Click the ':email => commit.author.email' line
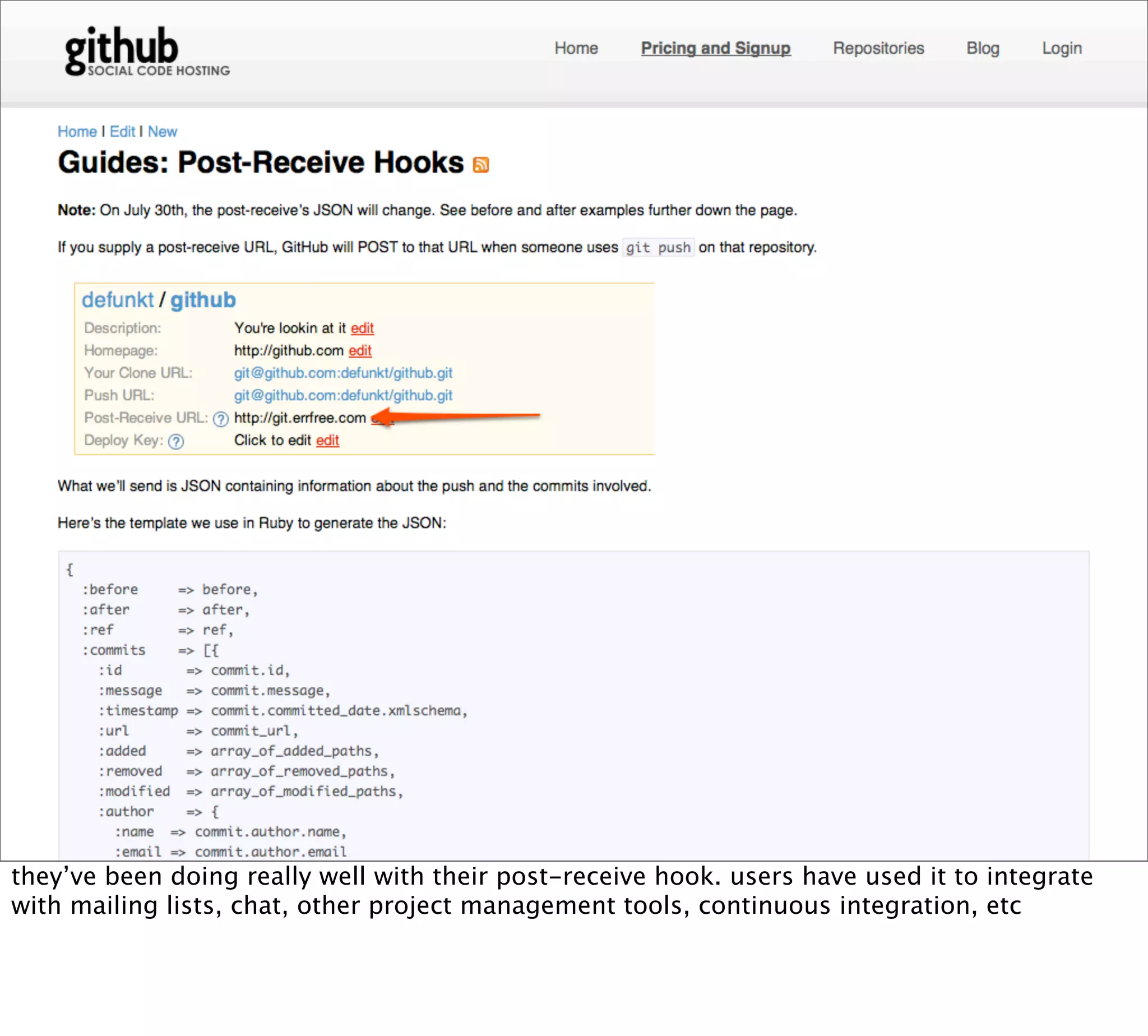The height and width of the screenshot is (1036, 1148). (230, 852)
